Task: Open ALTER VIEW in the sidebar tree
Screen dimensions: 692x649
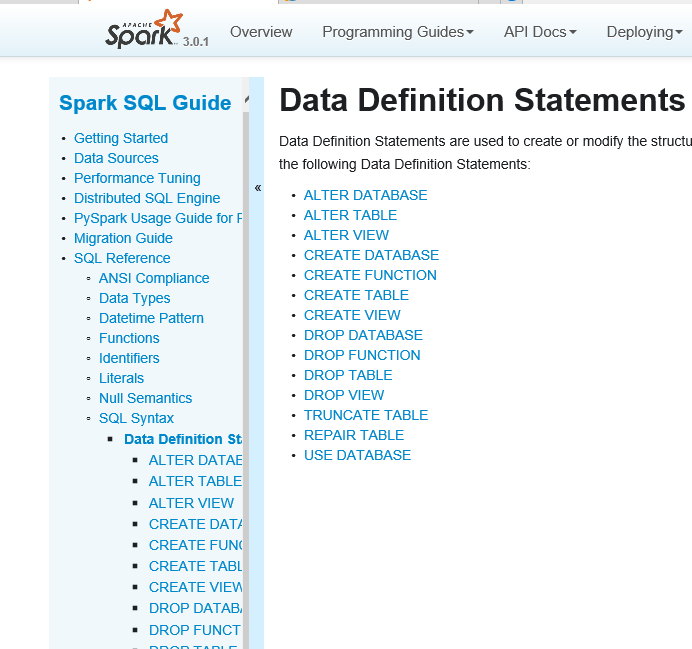Action: (x=192, y=503)
